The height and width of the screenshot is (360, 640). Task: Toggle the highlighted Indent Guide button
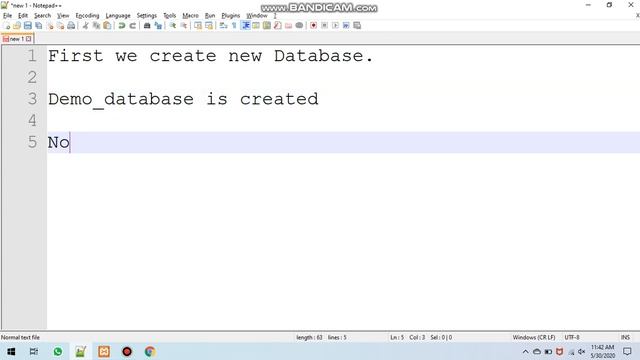pyautogui.click(x=246, y=26)
